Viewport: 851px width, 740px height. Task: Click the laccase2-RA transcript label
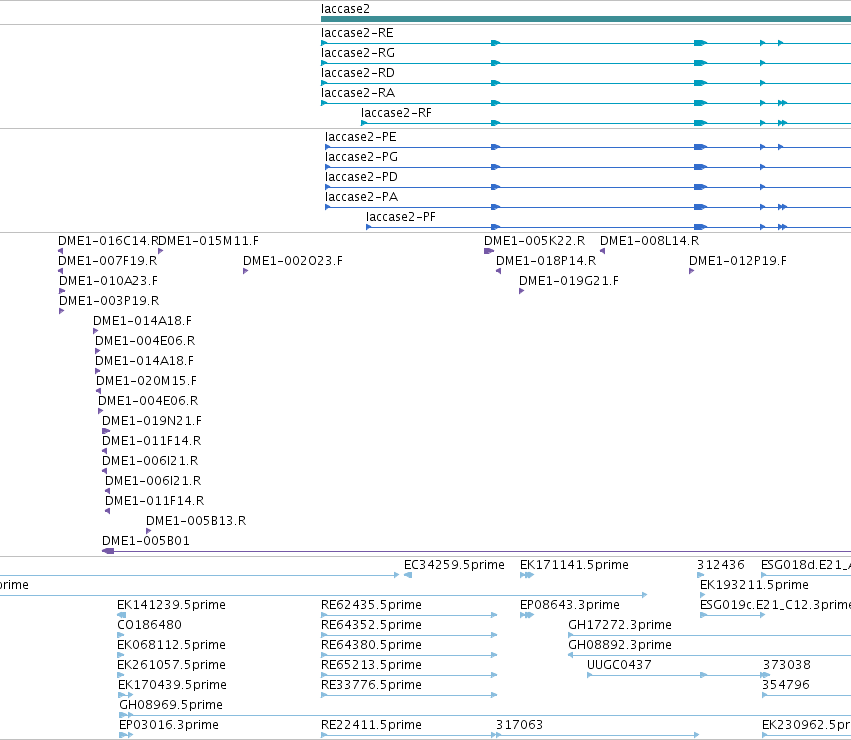[358, 93]
